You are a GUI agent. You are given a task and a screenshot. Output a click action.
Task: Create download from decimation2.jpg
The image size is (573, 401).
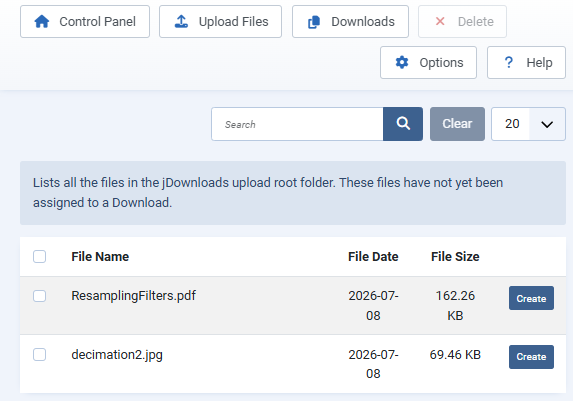[x=531, y=357]
